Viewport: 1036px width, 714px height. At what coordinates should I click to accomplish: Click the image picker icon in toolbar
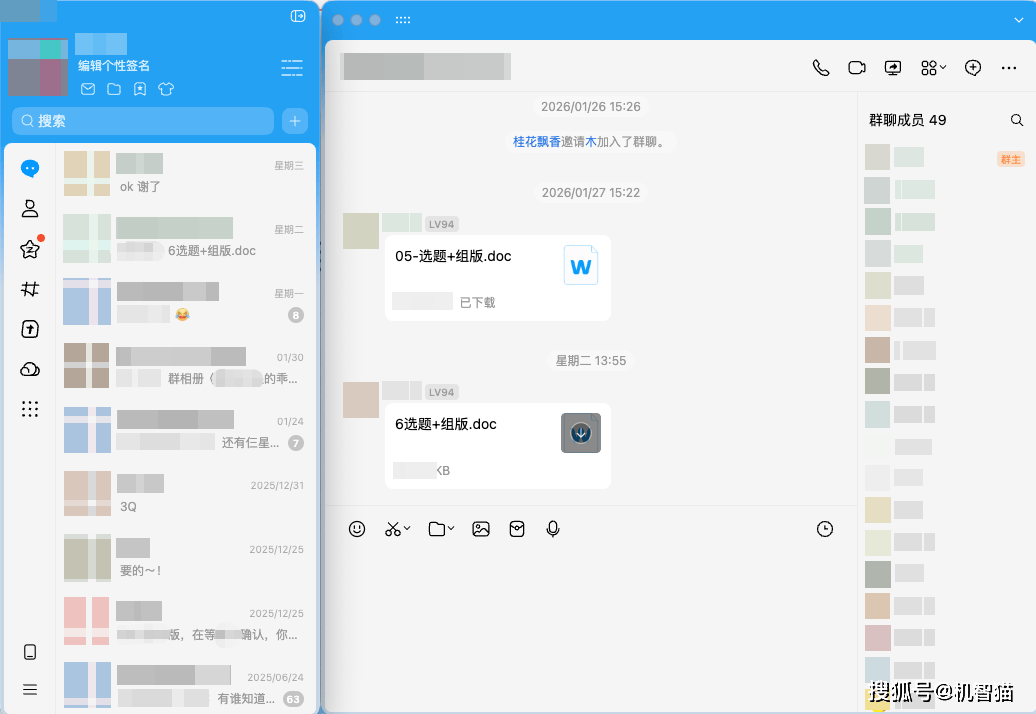[x=481, y=529]
